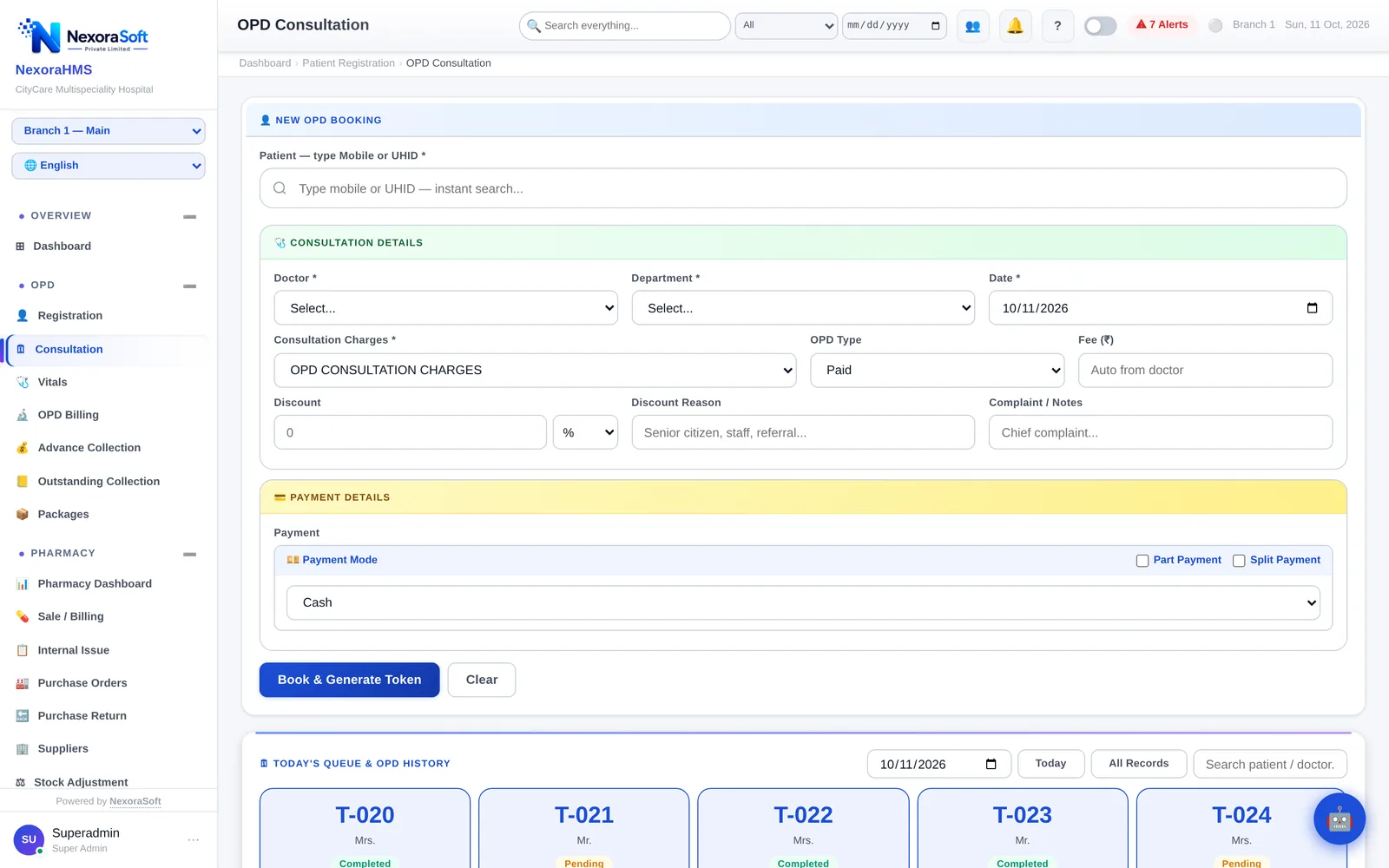Click the Chief complaint notes field

tap(1160, 432)
